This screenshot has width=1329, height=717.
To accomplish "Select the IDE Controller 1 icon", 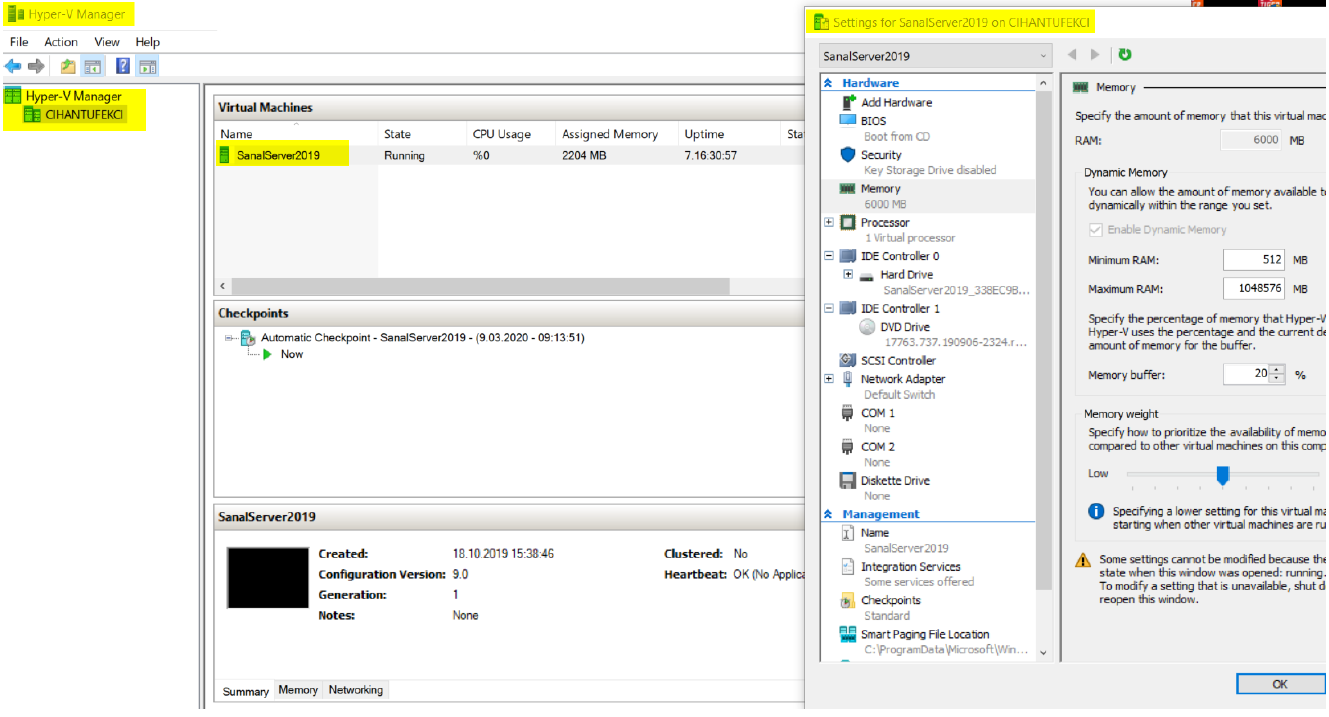I will (x=847, y=309).
